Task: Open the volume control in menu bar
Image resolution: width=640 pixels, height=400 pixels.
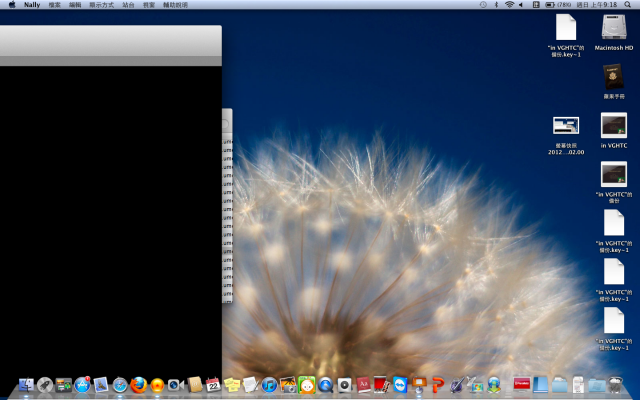Action: (x=521, y=4)
